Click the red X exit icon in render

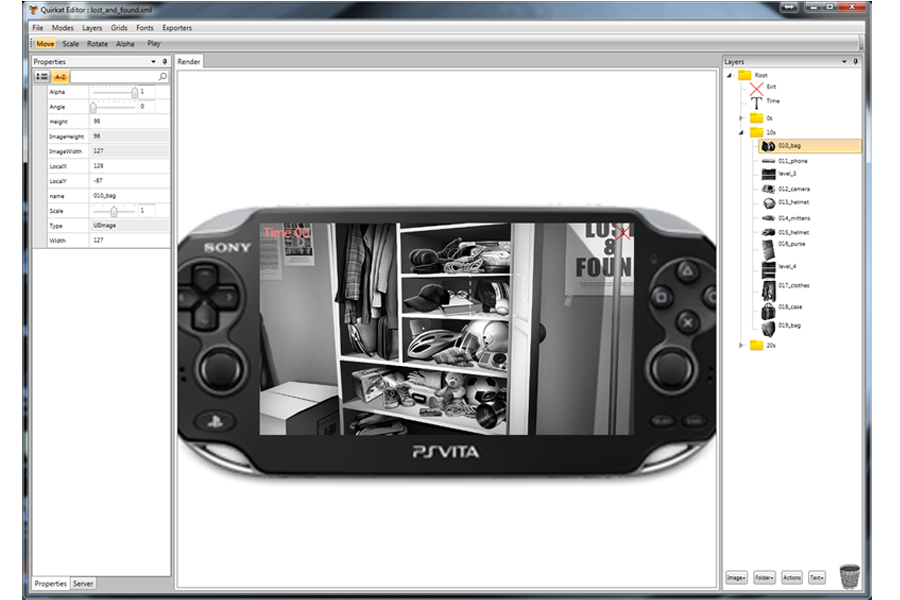click(x=623, y=232)
